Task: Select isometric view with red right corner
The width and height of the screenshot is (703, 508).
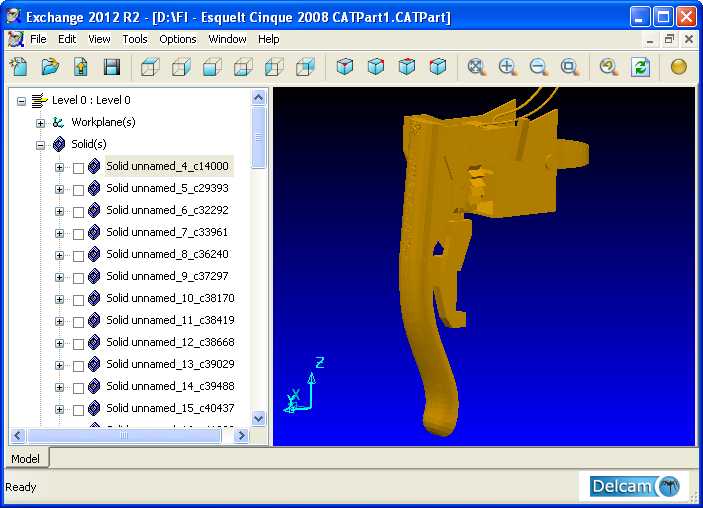Action: 376,67
